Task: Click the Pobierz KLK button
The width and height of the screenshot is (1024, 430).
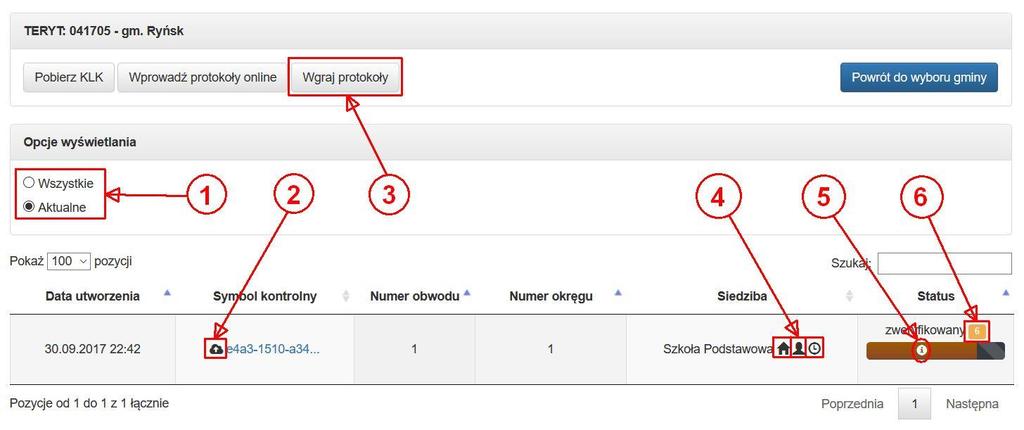Action: point(69,77)
